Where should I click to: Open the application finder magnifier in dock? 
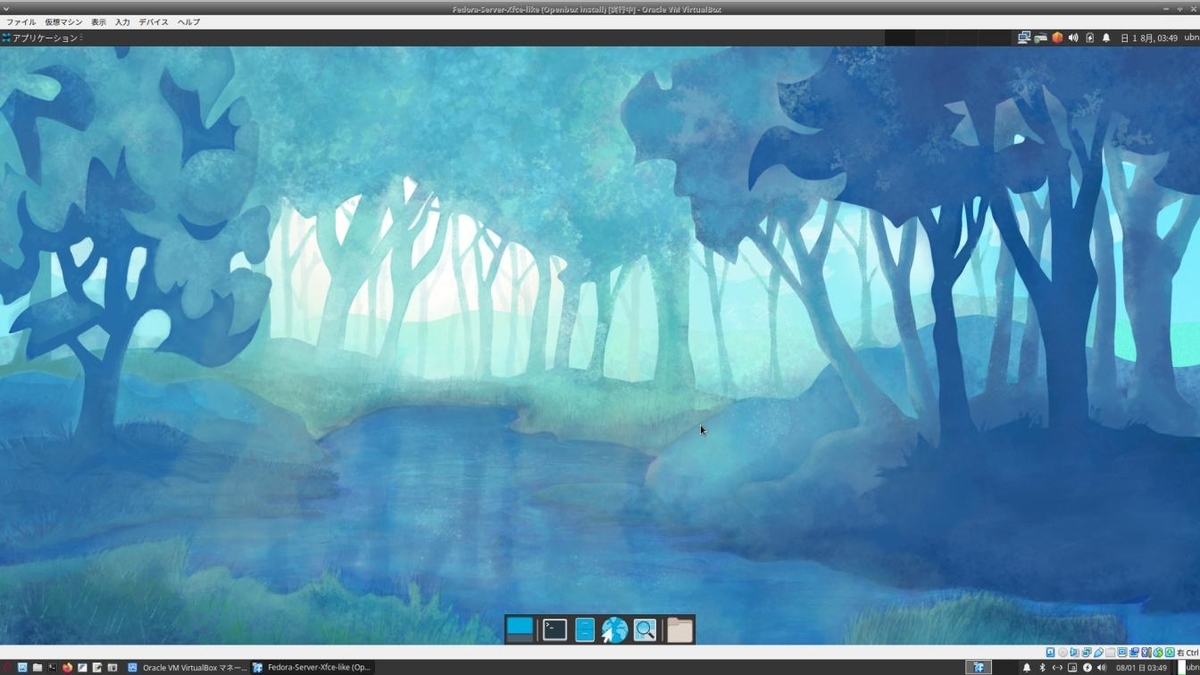pyautogui.click(x=645, y=629)
